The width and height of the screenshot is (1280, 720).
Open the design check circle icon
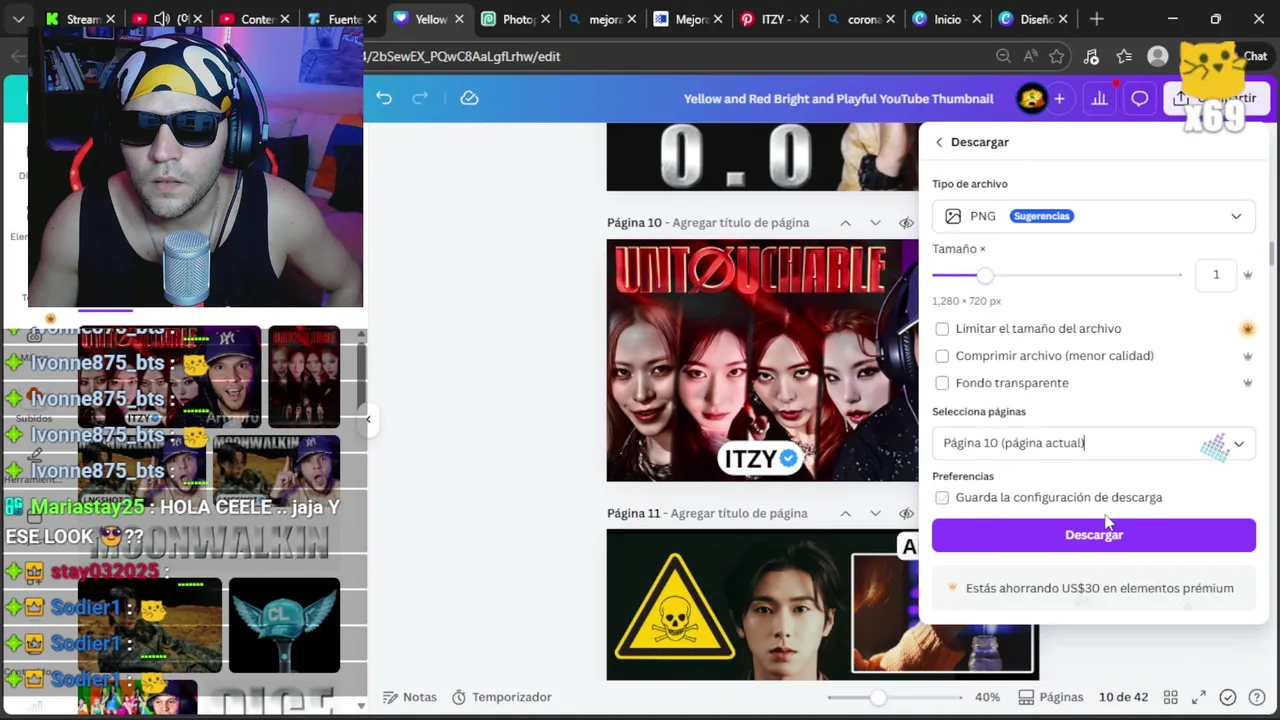(x=1228, y=697)
